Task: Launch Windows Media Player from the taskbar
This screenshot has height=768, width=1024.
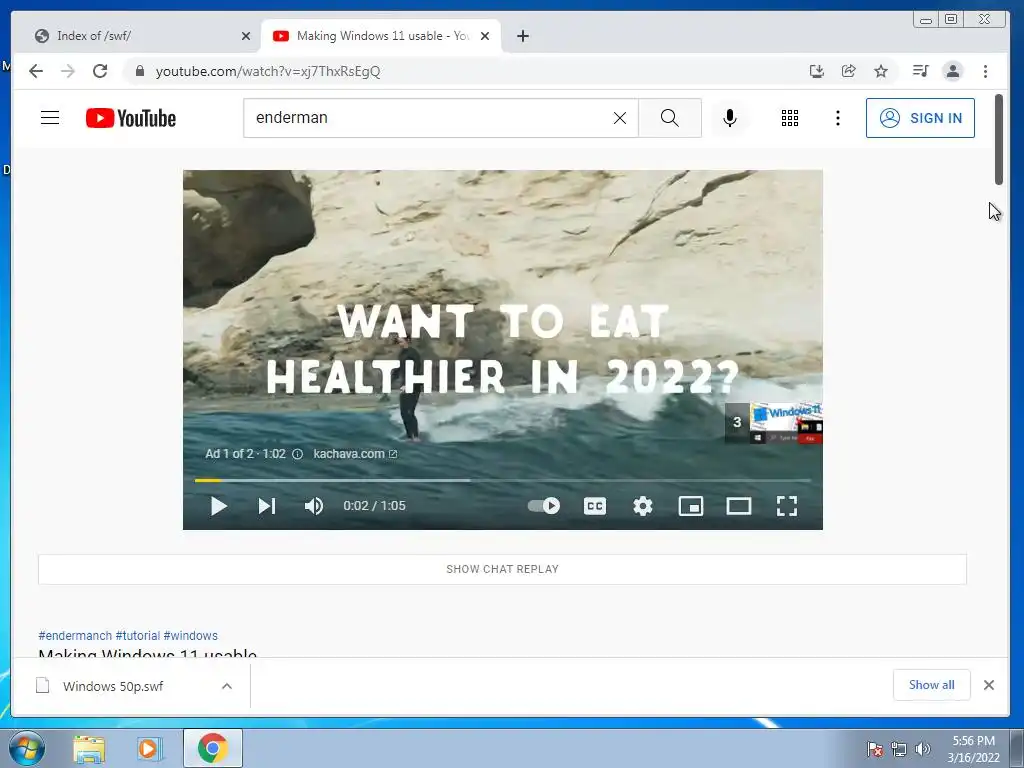Action: click(148, 749)
